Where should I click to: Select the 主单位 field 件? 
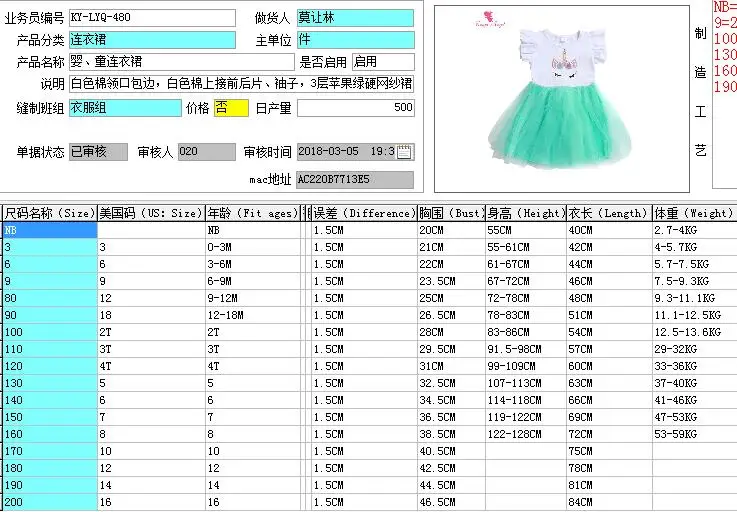pyautogui.click(x=355, y=40)
